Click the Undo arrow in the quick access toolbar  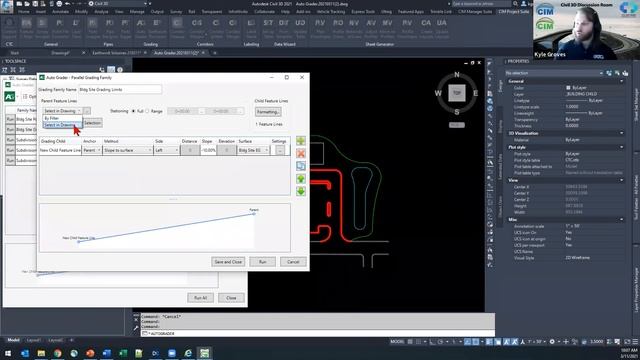[67, 4]
